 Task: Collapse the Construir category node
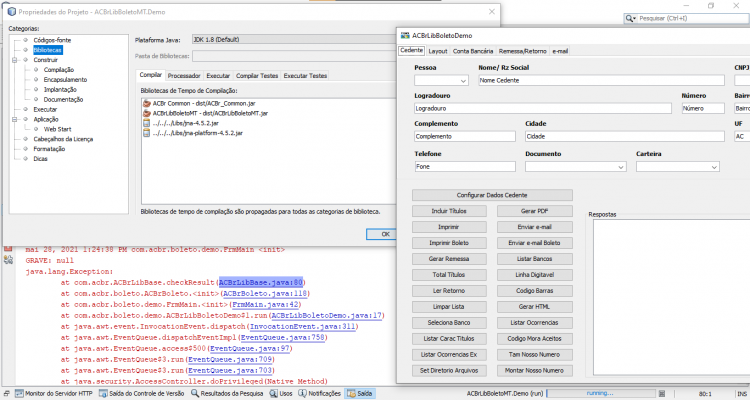(x=14, y=60)
